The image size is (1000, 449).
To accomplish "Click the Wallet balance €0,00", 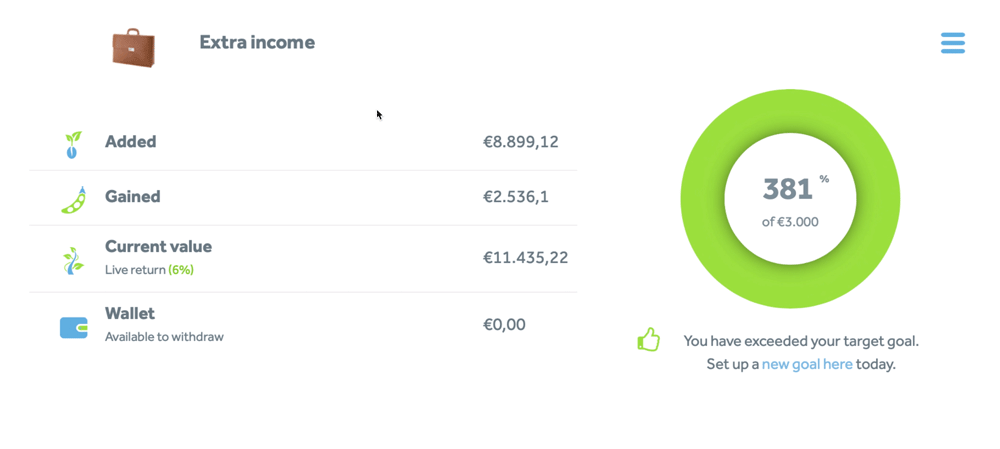I will pyautogui.click(x=504, y=325).
